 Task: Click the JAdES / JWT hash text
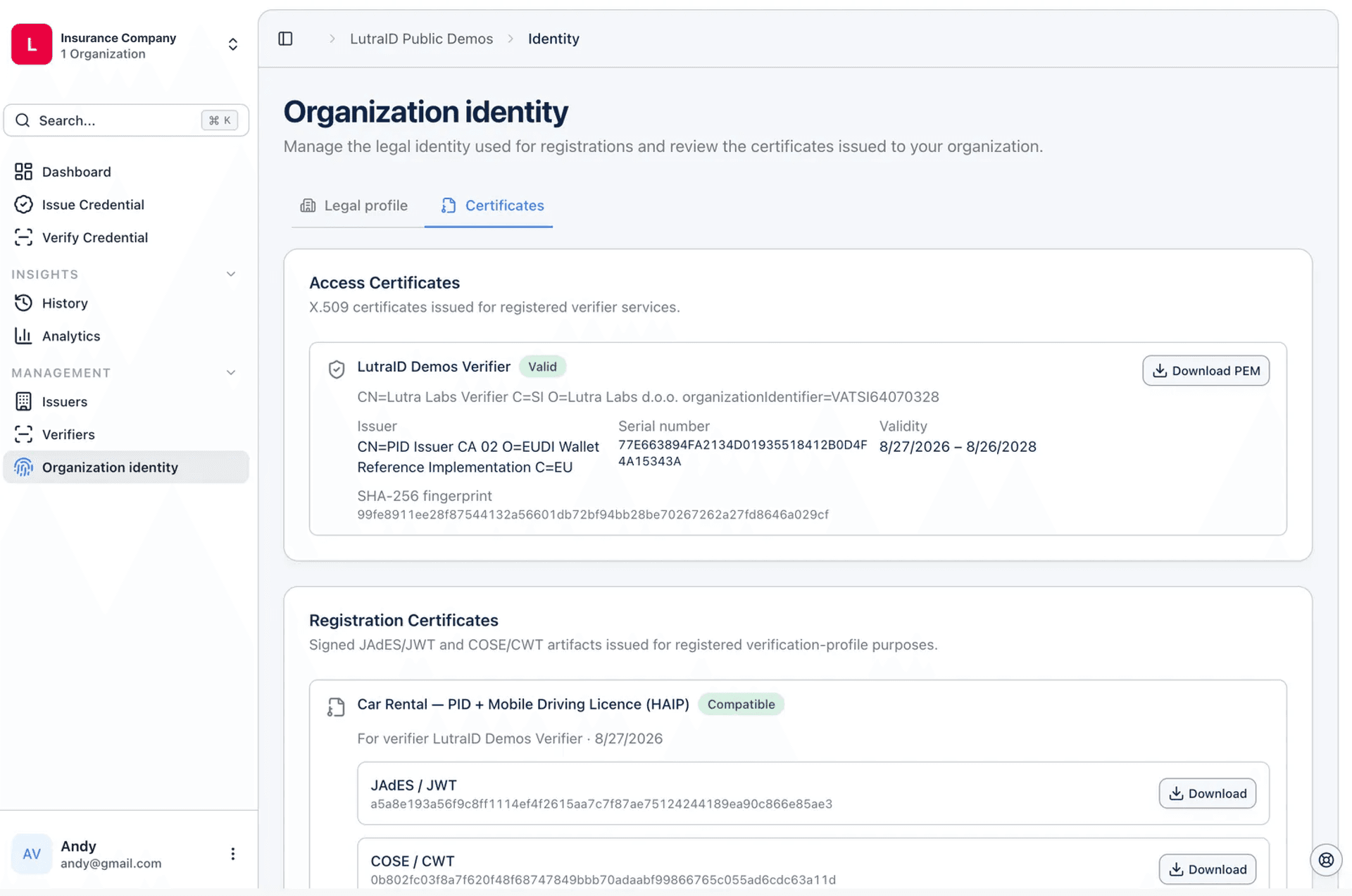click(x=601, y=804)
